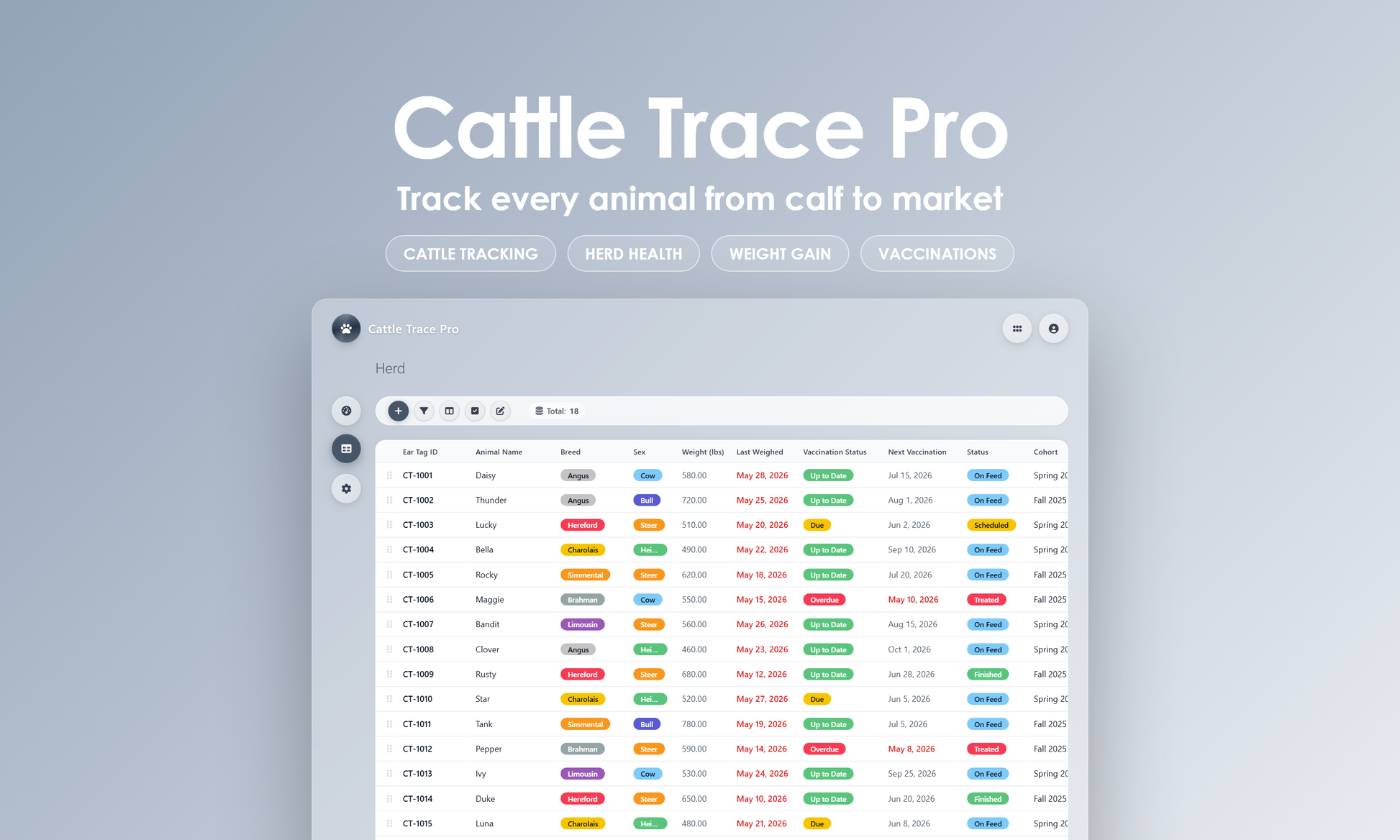Sort by Animal Name column header
Viewport: 1400px width, 840px height.
(499, 452)
